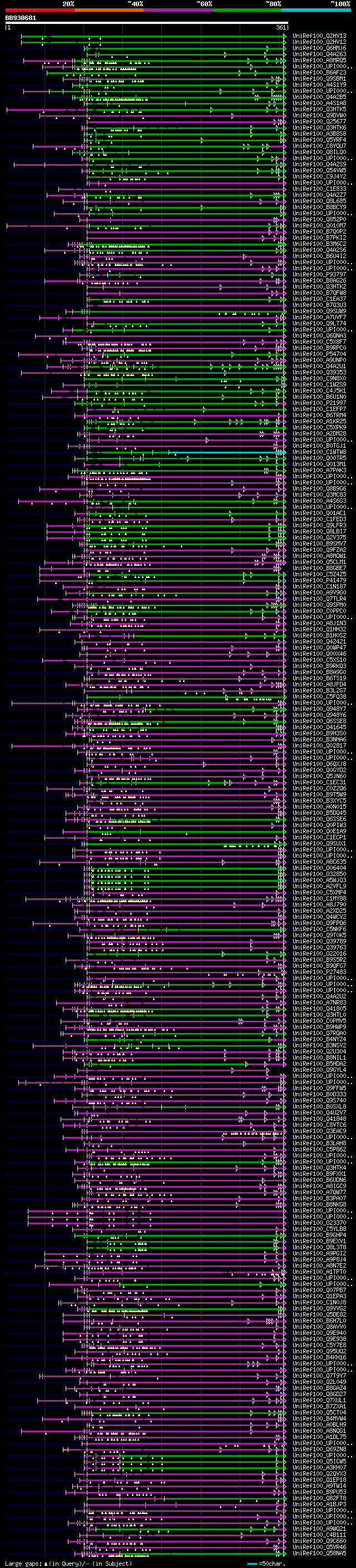Select hit label UniRef100_Q9DVW0
Viewport: 356px width, 1568px height.
click(319, 116)
